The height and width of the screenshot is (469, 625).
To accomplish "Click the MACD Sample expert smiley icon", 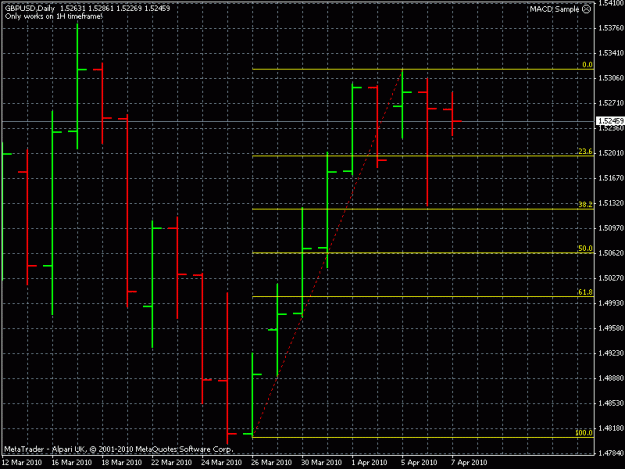I will click(586, 9).
